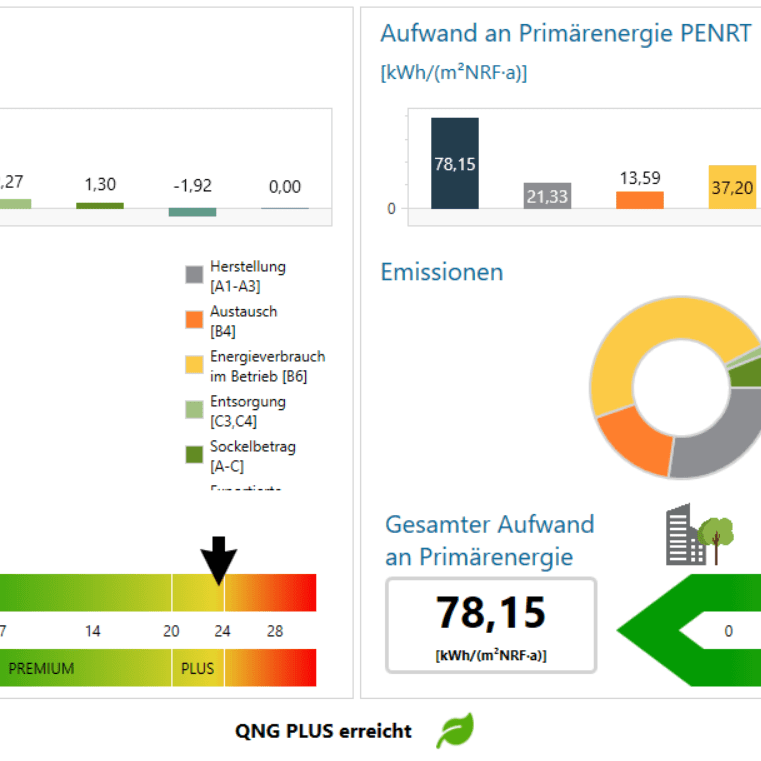
Task: Select the teal -1,92 negative bar
Action: pos(192,212)
